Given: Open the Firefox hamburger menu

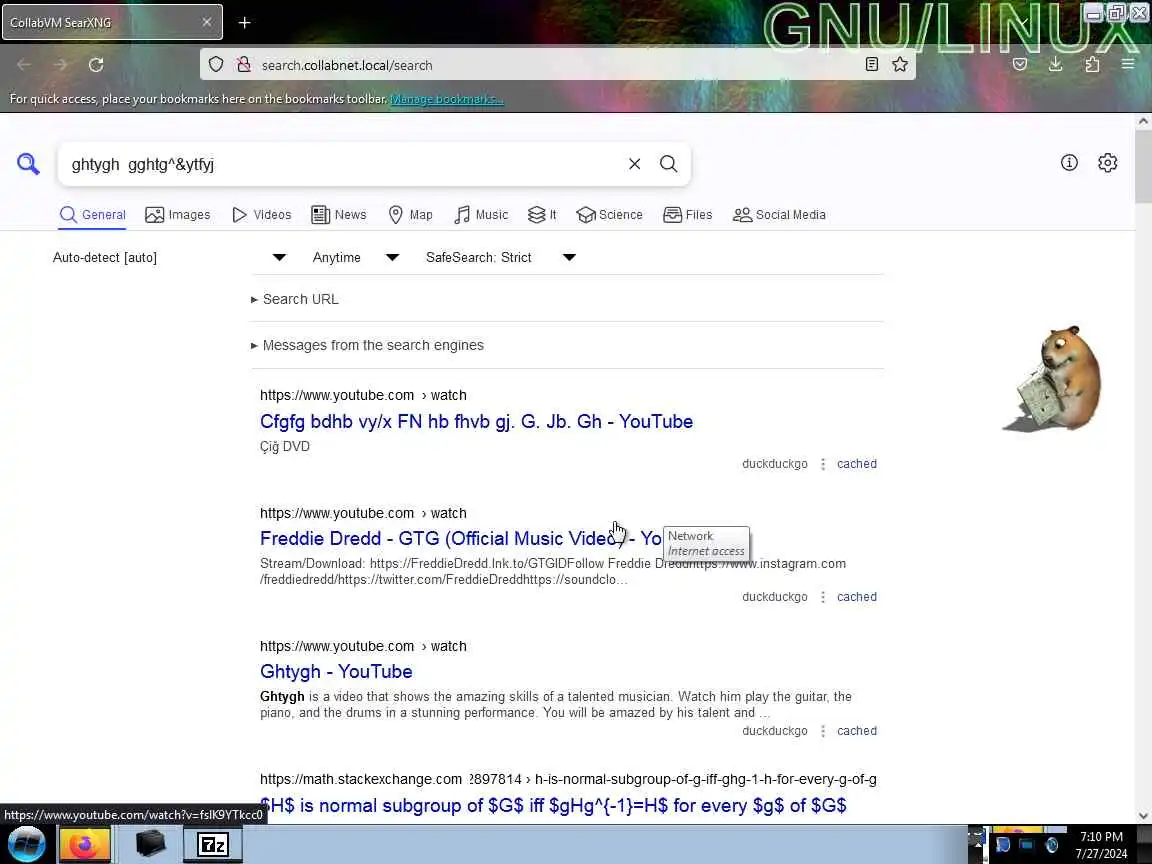Looking at the screenshot, I should click(x=1128, y=65).
